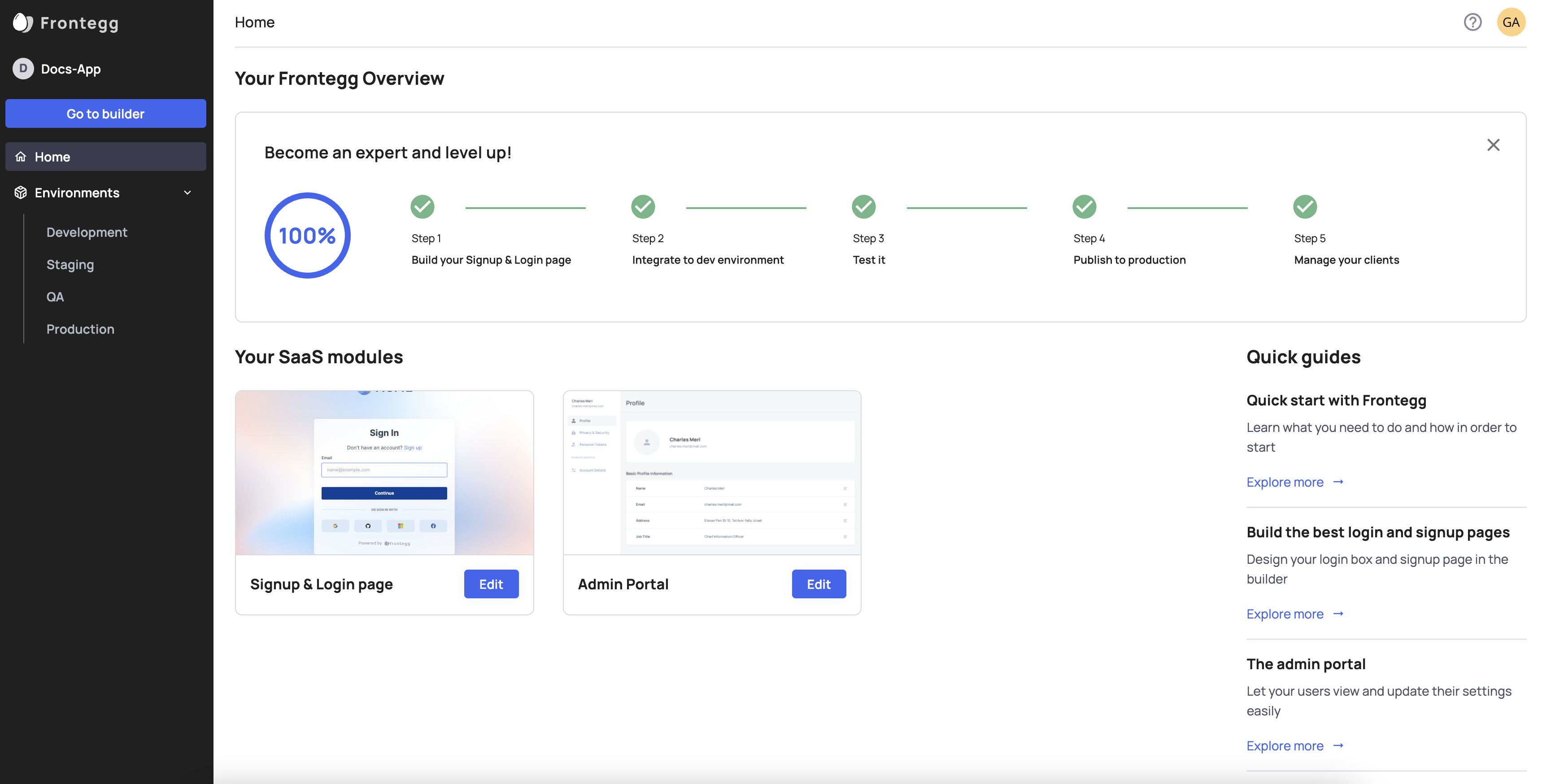1542x784 pixels.
Task: Click the Environments cube icon
Action: tap(21, 193)
